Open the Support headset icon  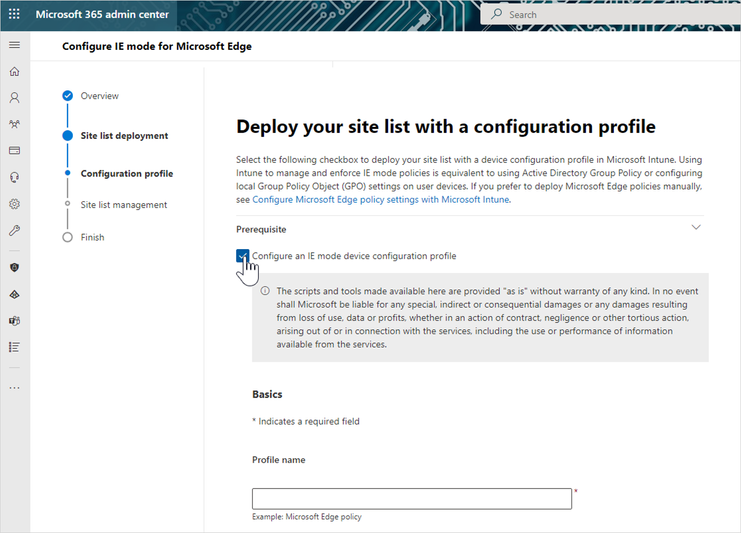[15, 177]
